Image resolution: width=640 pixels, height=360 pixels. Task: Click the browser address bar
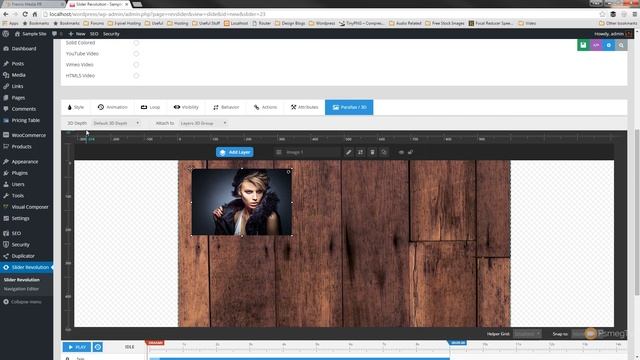point(318,14)
